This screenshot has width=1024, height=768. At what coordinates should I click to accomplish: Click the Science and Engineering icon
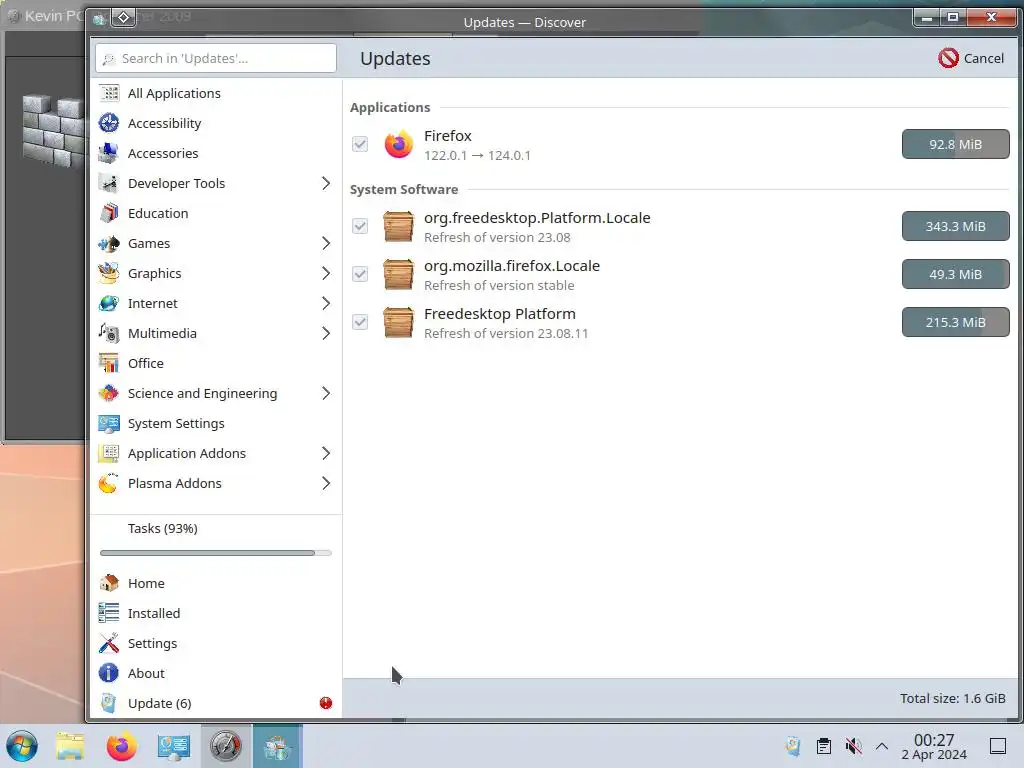(x=108, y=394)
